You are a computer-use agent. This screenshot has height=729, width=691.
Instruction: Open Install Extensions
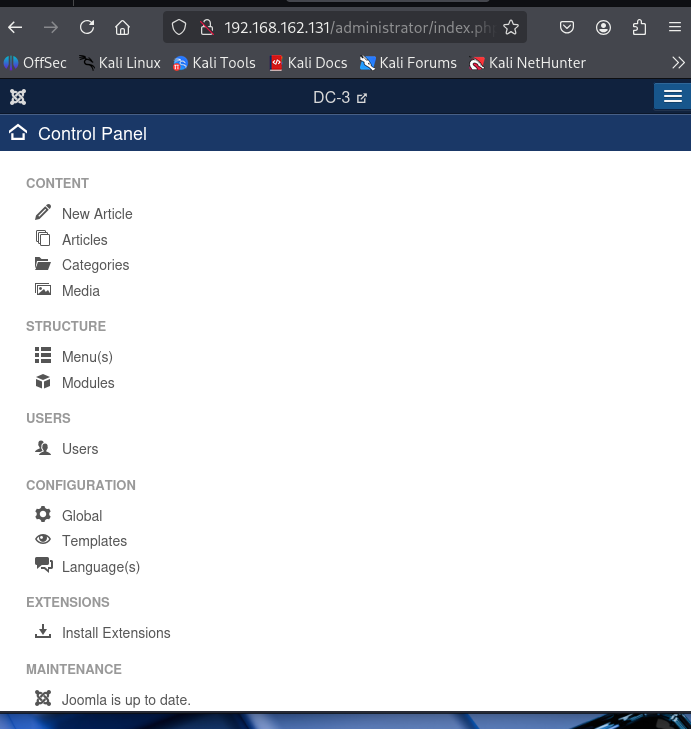tap(116, 633)
